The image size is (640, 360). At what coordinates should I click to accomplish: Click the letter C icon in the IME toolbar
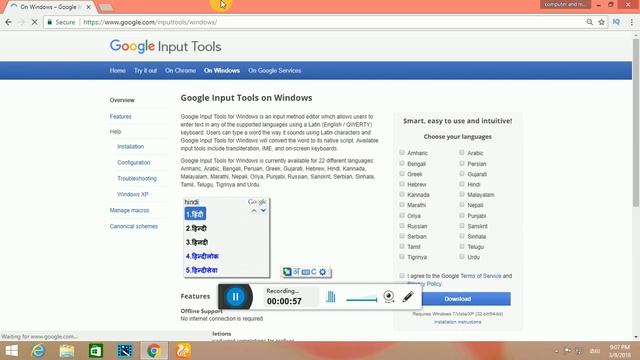tap(313, 272)
